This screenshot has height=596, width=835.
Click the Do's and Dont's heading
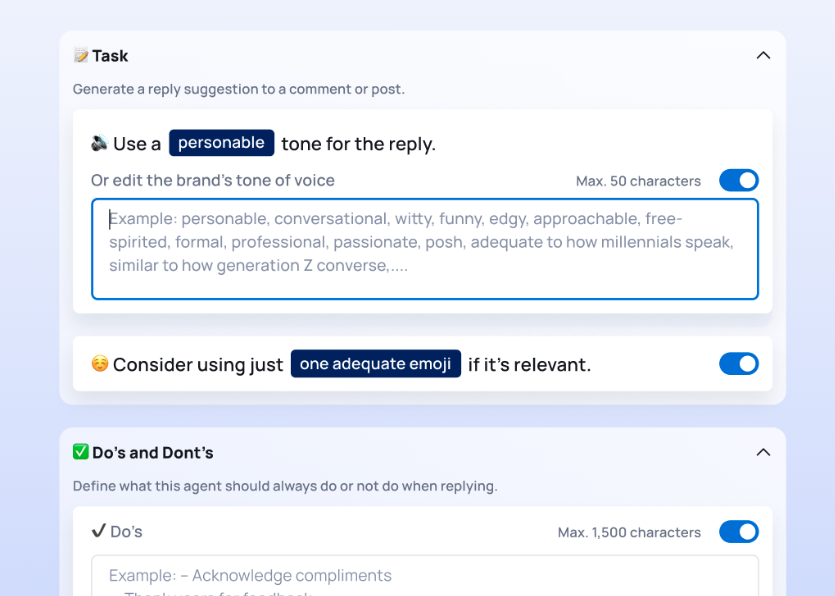click(153, 452)
